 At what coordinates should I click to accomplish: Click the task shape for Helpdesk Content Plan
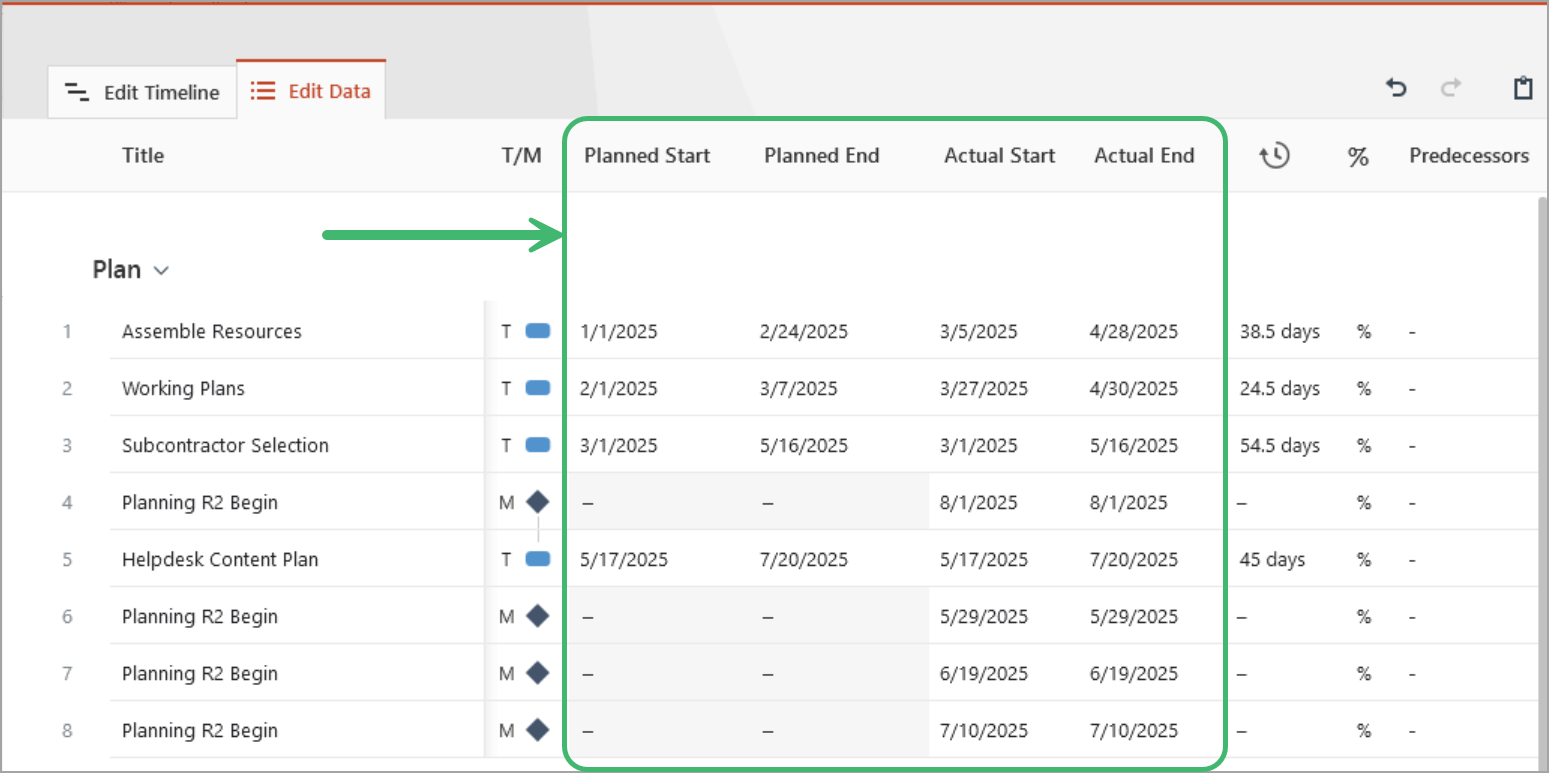click(537, 559)
